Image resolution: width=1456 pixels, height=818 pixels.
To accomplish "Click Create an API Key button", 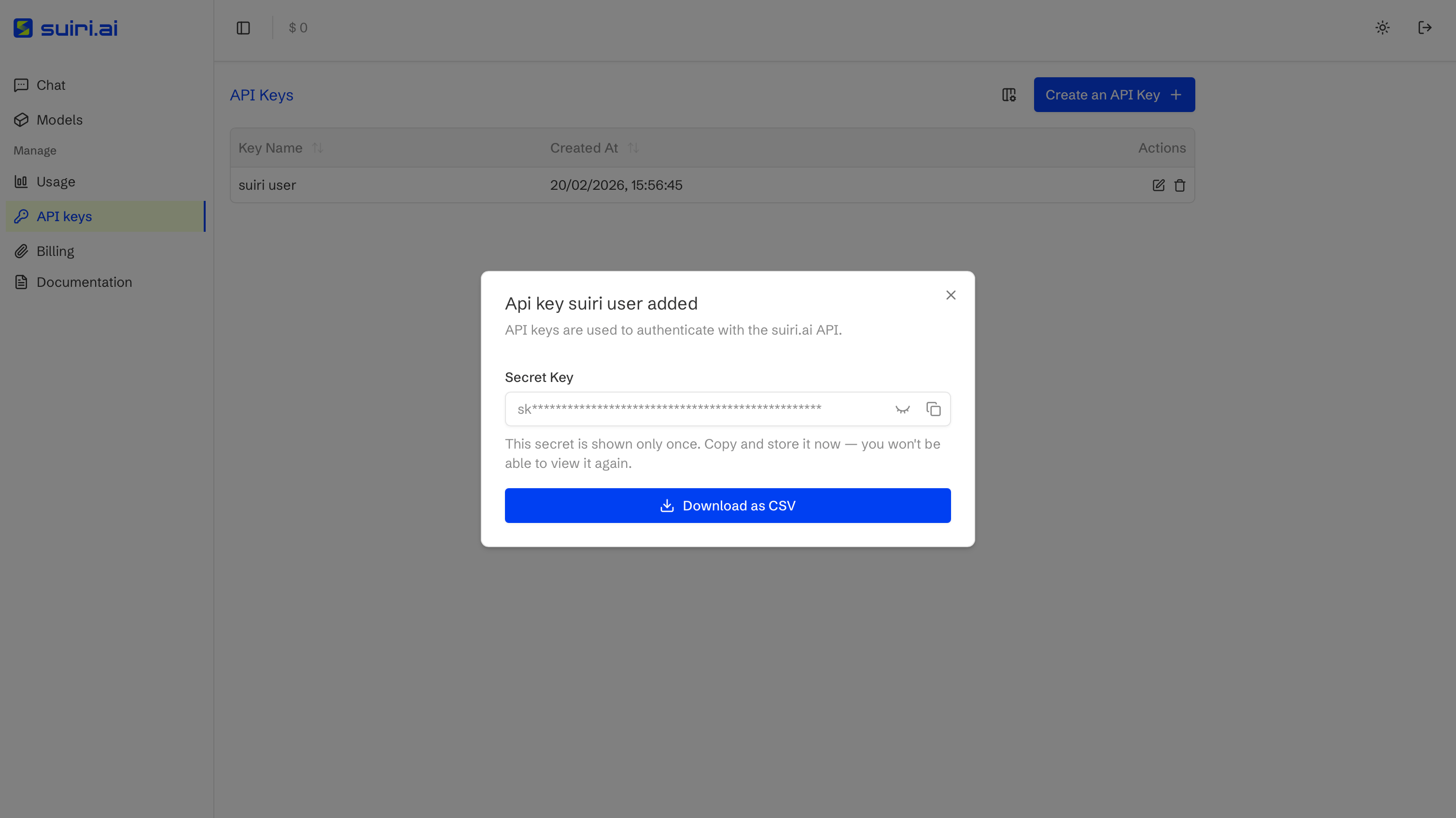I will point(1114,95).
